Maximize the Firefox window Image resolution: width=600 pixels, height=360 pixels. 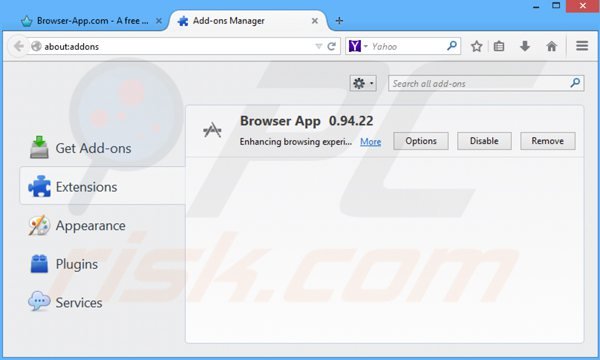click(x=556, y=5)
